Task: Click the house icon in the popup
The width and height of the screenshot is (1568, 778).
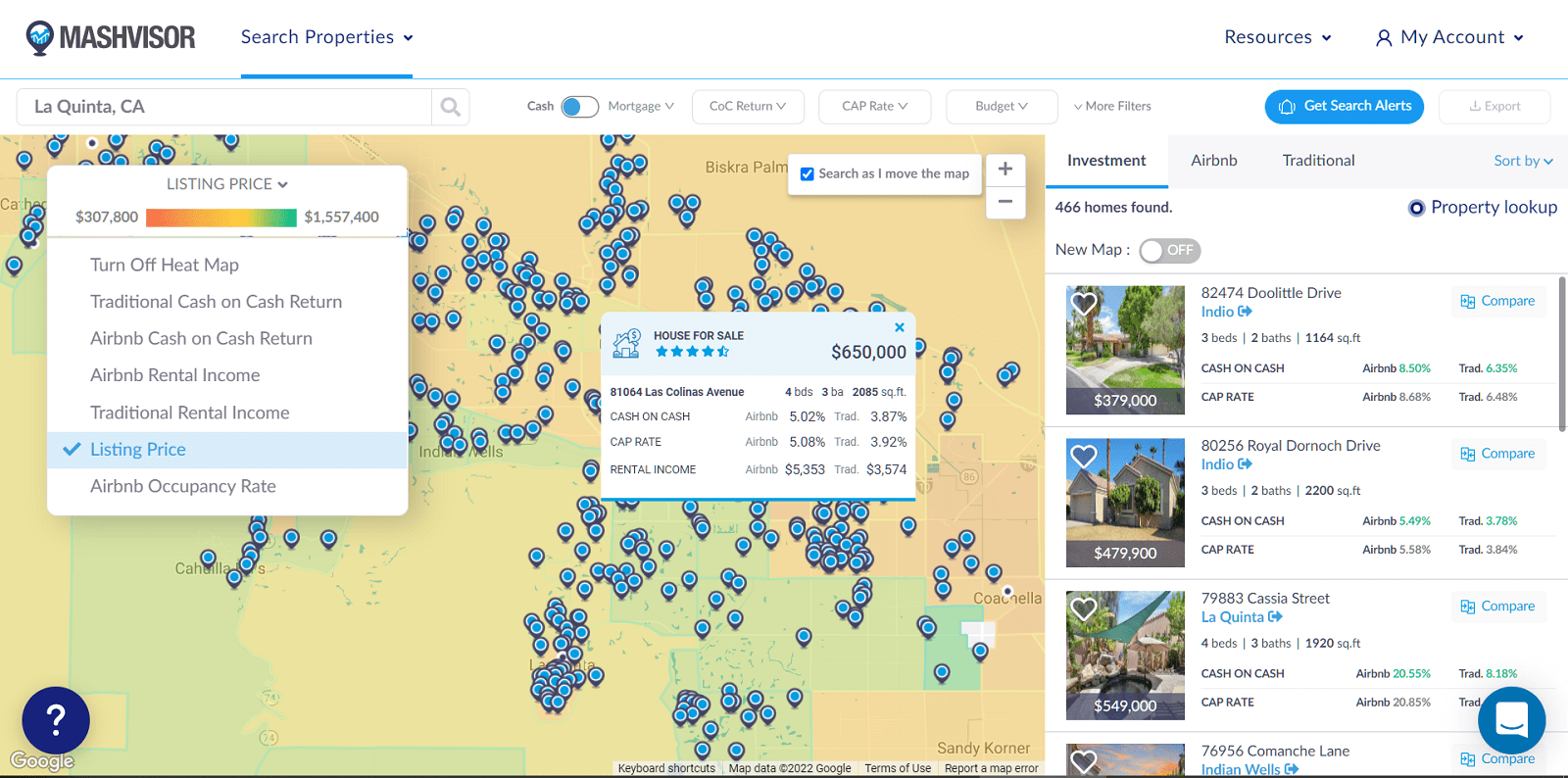Action: [x=626, y=343]
